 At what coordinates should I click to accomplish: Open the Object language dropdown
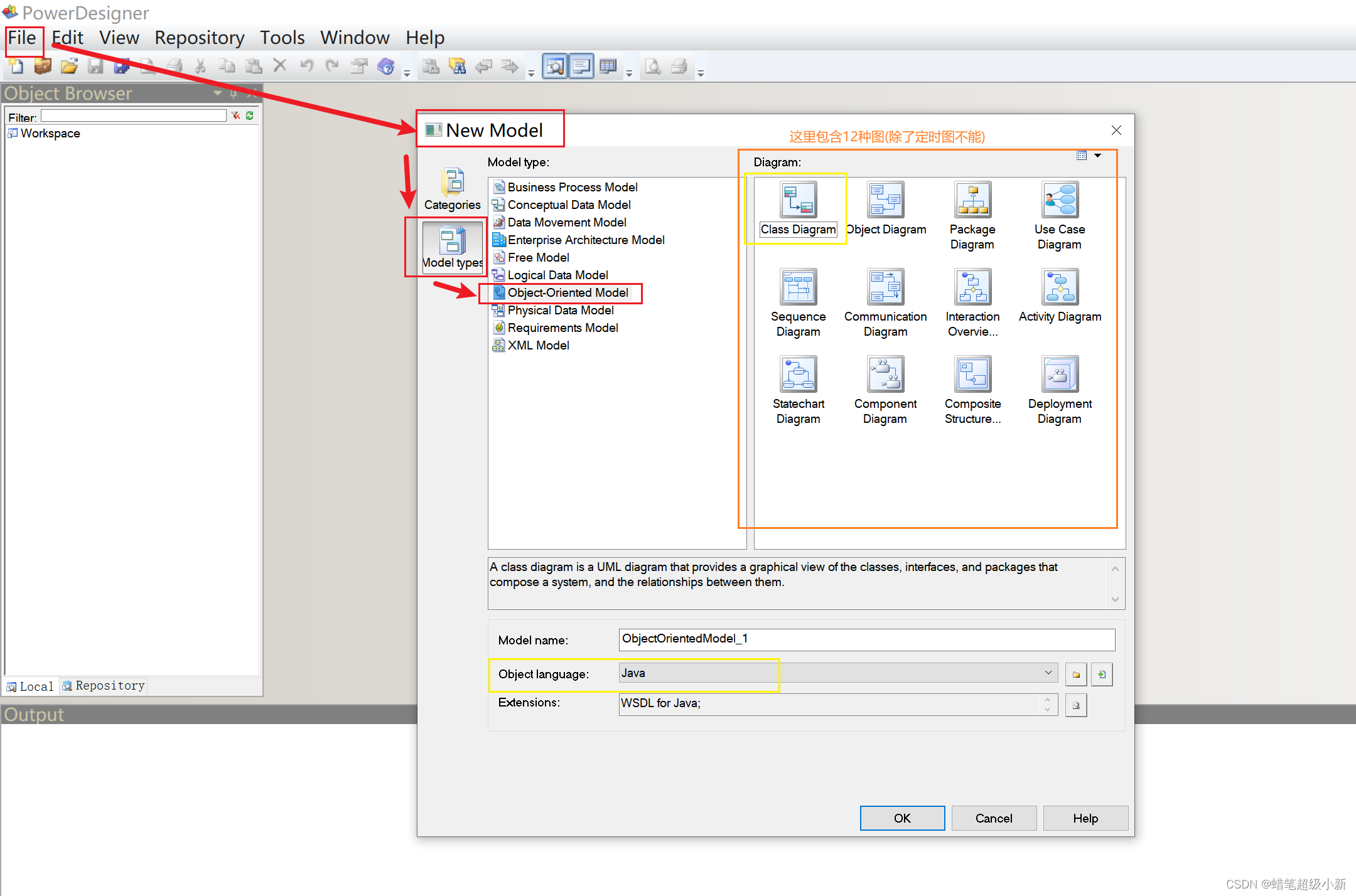(1048, 672)
